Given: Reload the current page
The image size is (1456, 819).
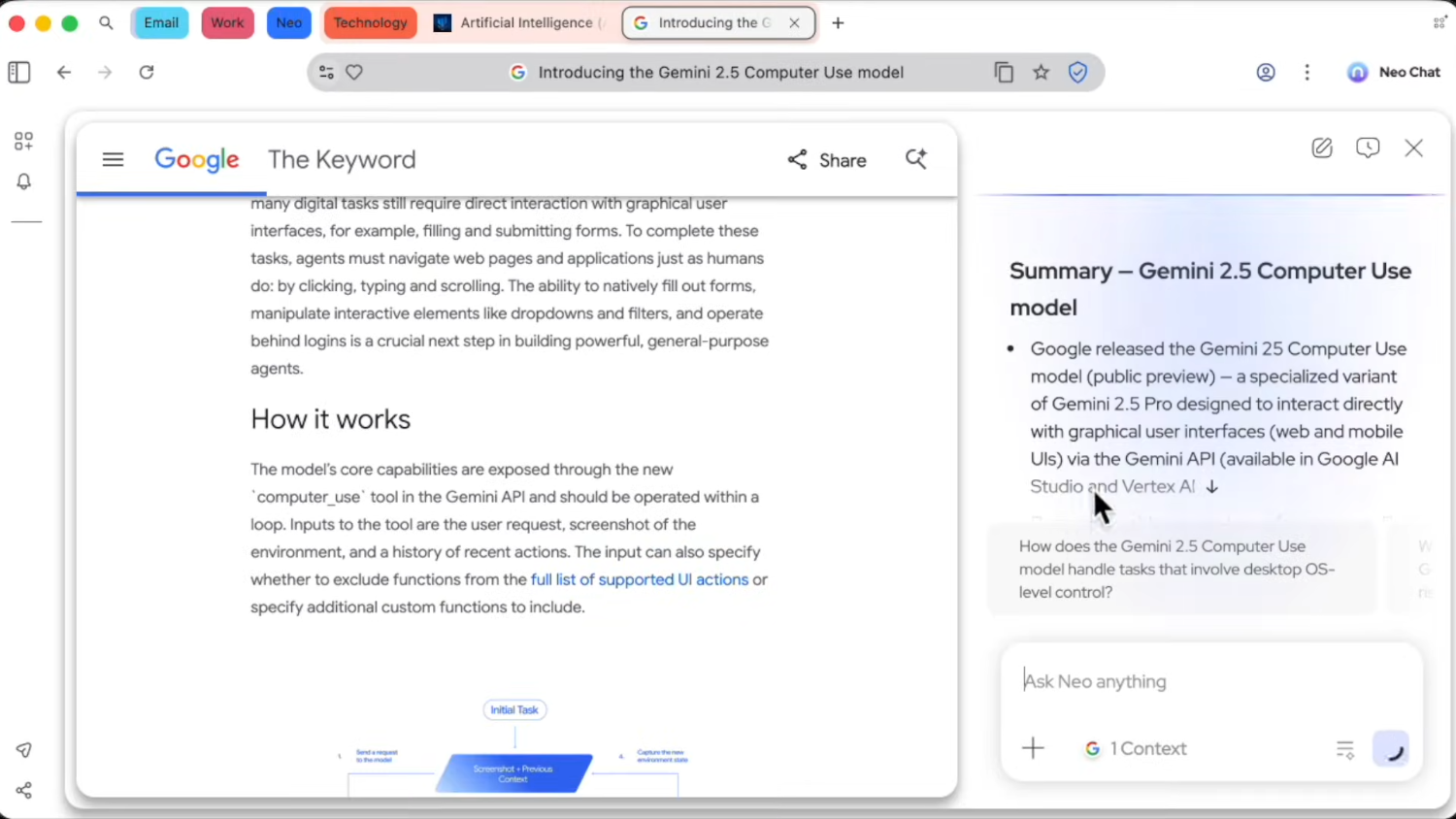Looking at the screenshot, I should (147, 72).
